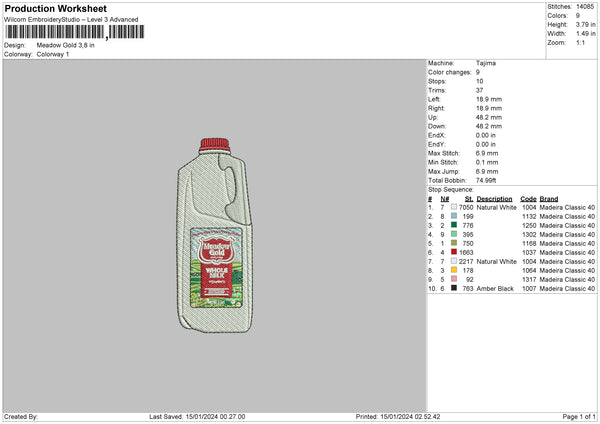Screen dimensions: 600x424
Task: Click the 18.9 mm value beside 'Left:'
Action: [x=489, y=99]
